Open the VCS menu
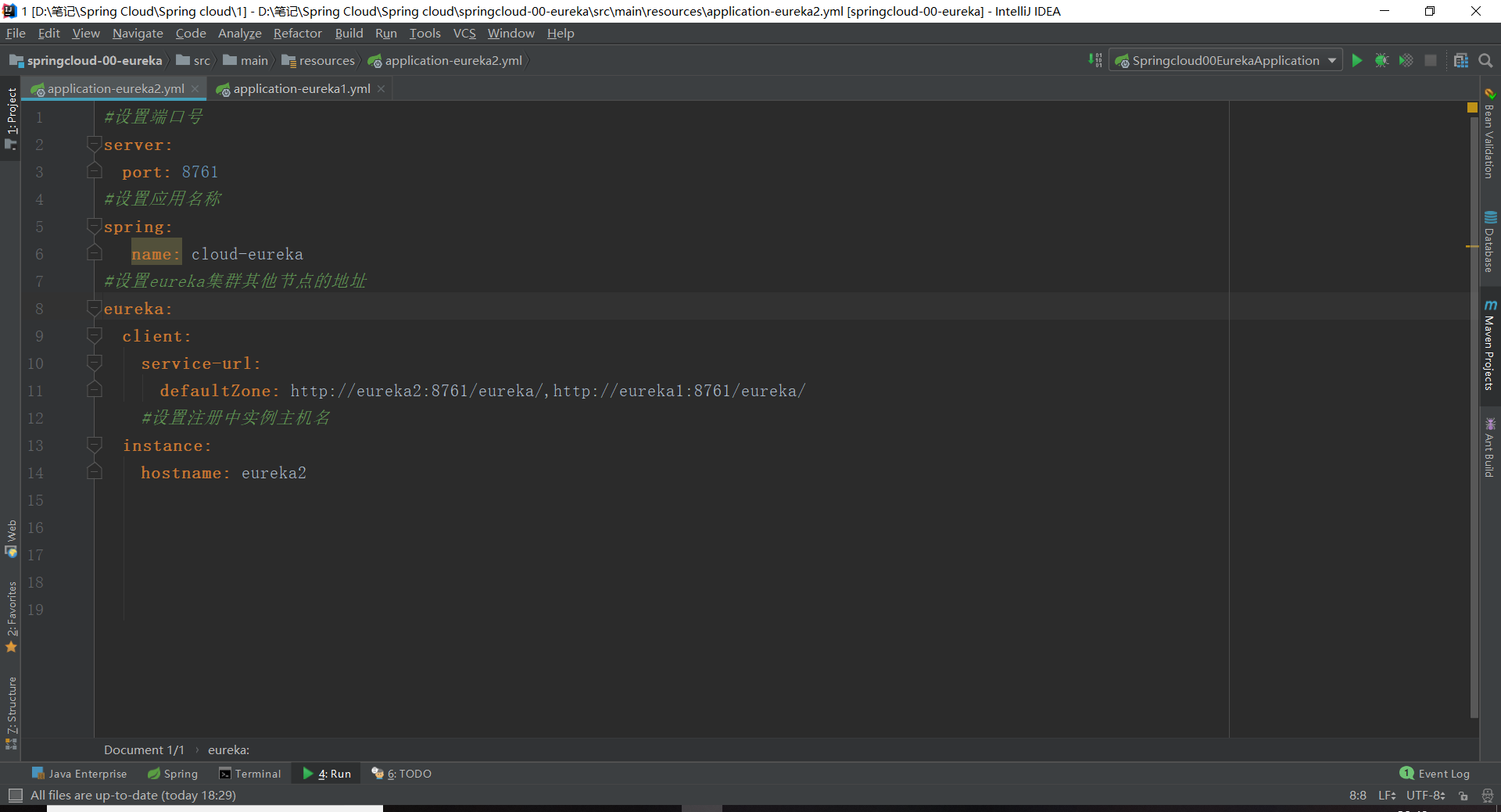 [x=464, y=33]
